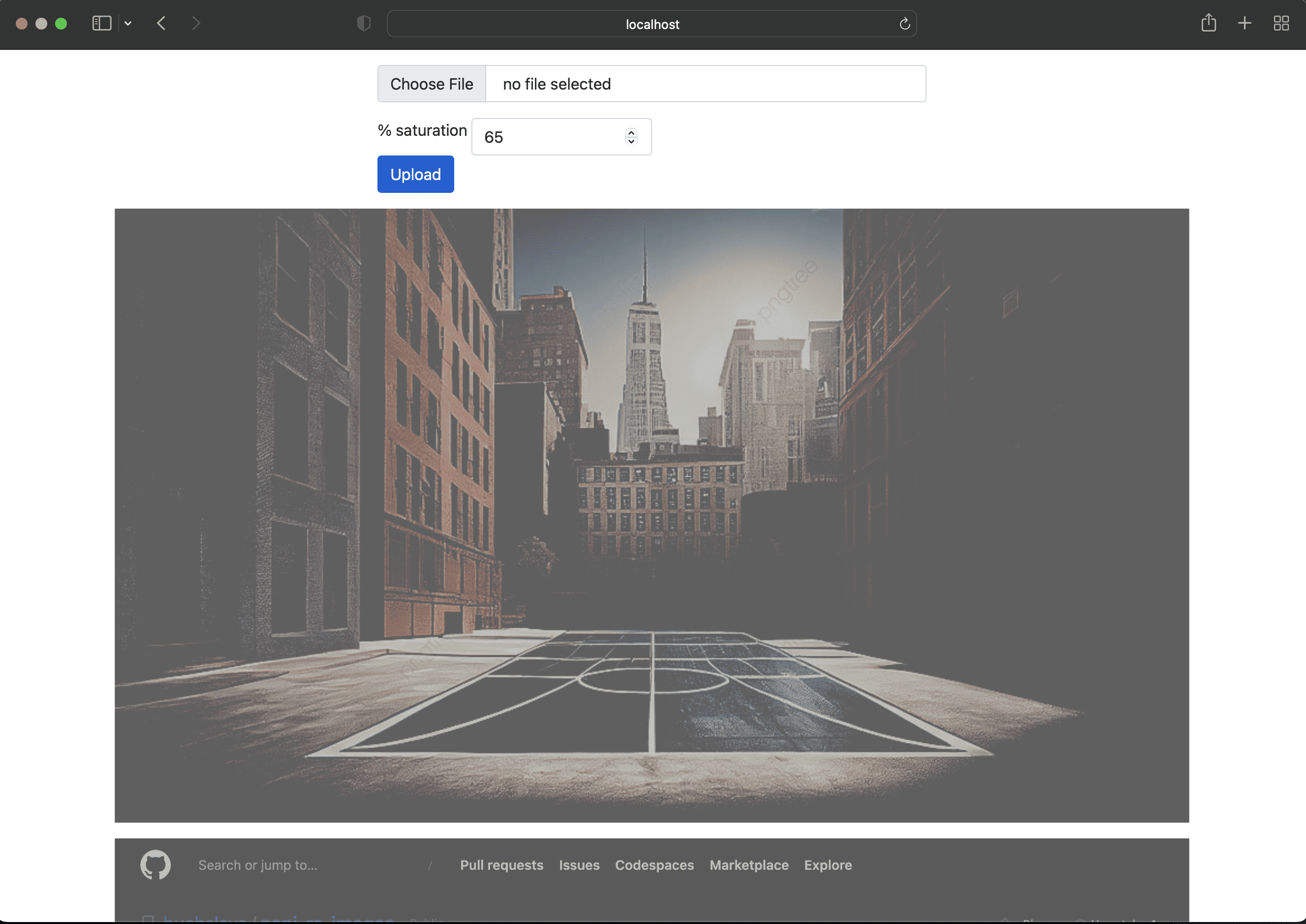Go back with the back arrow
Screen dimensions: 1306x924
click(161, 23)
